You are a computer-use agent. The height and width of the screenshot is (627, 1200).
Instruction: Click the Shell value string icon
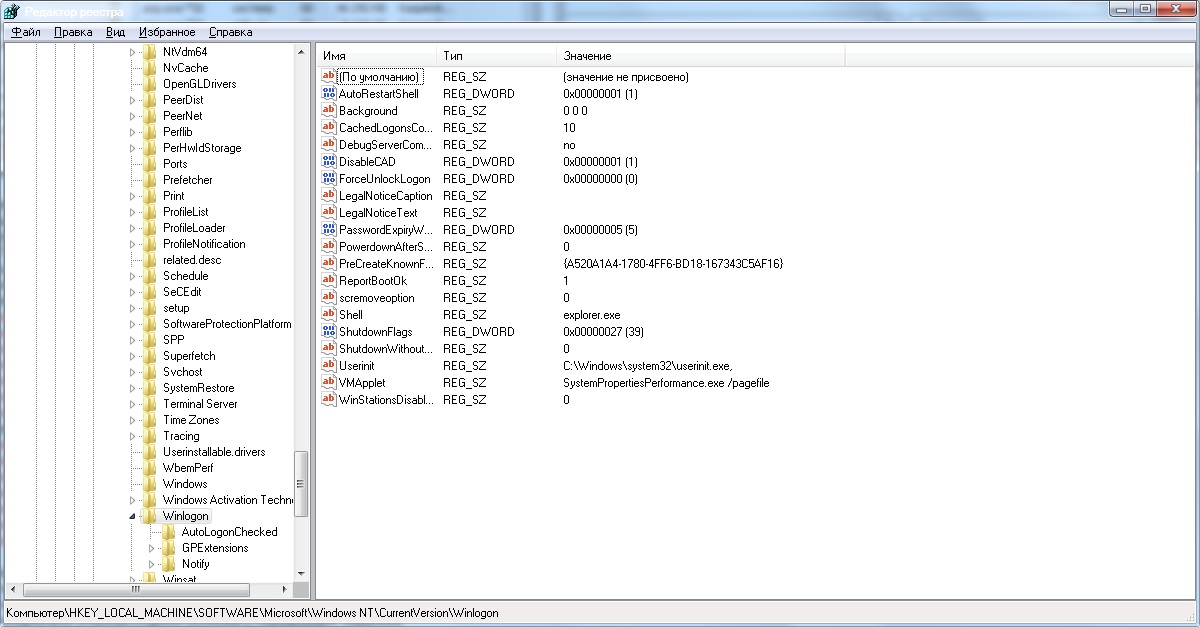[x=328, y=315]
